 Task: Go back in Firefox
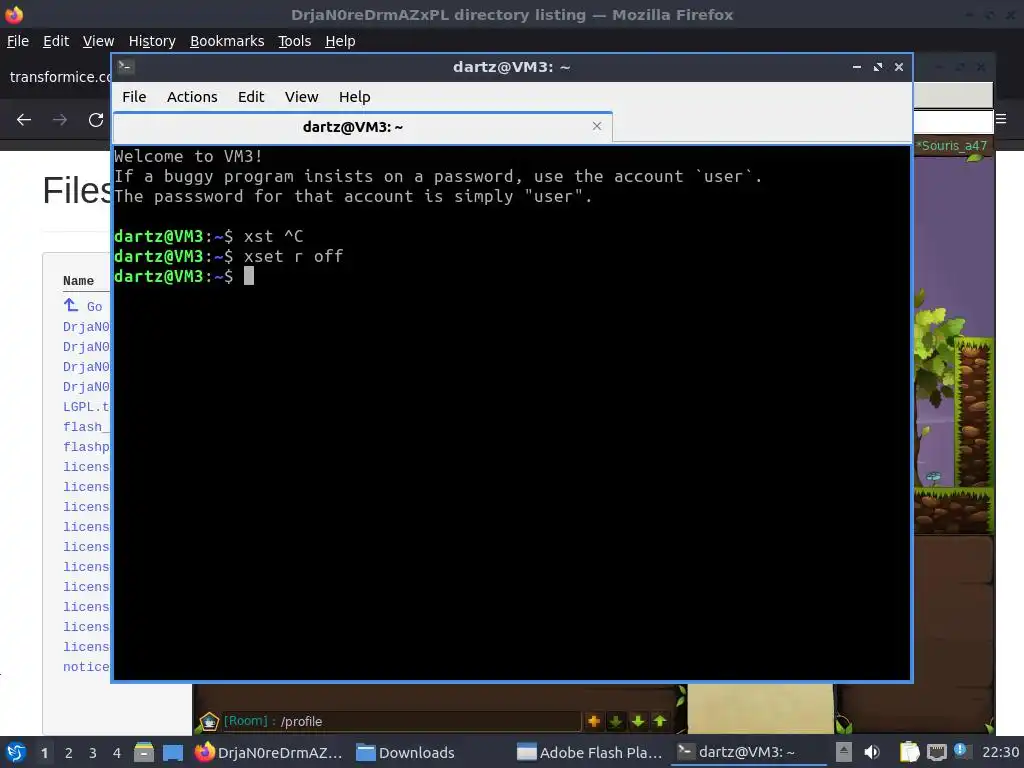(x=24, y=120)
